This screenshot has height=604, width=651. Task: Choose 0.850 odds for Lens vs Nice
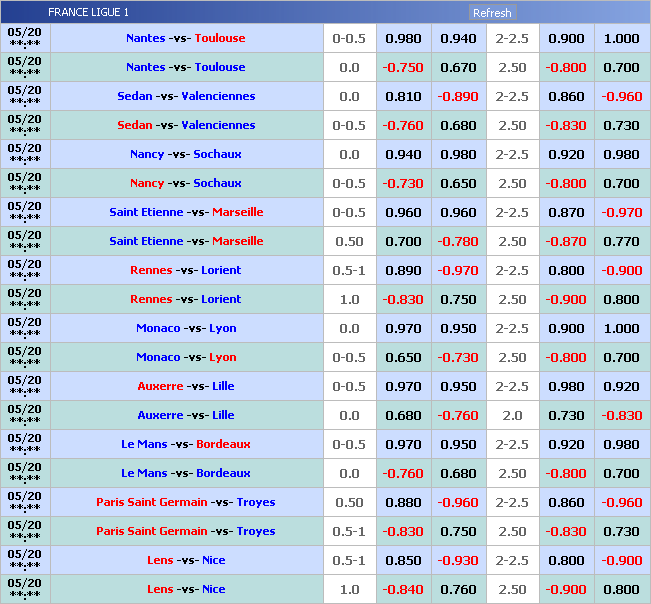click(403, 561)
